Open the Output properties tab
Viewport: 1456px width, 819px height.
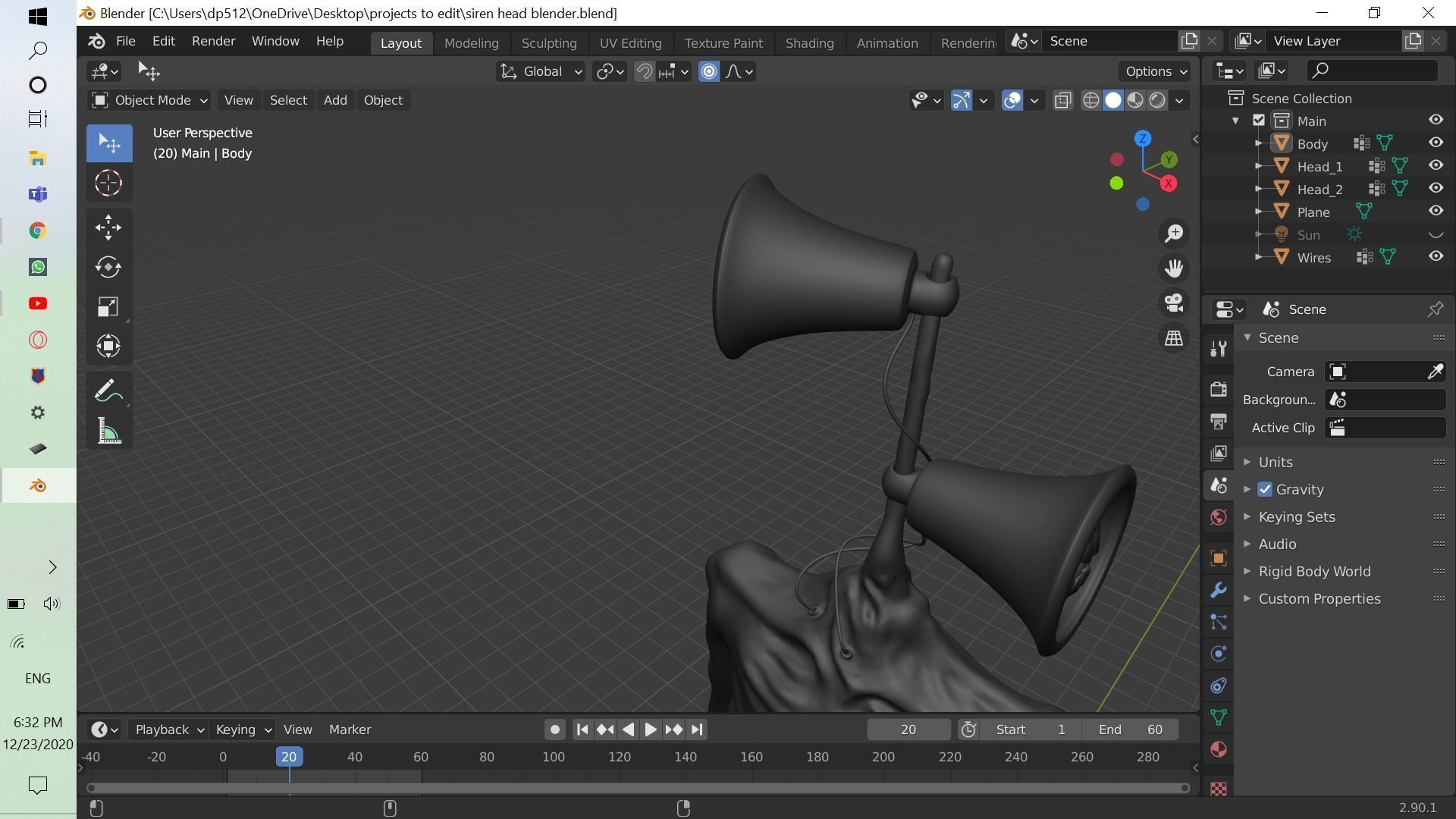coord(1219,421)
